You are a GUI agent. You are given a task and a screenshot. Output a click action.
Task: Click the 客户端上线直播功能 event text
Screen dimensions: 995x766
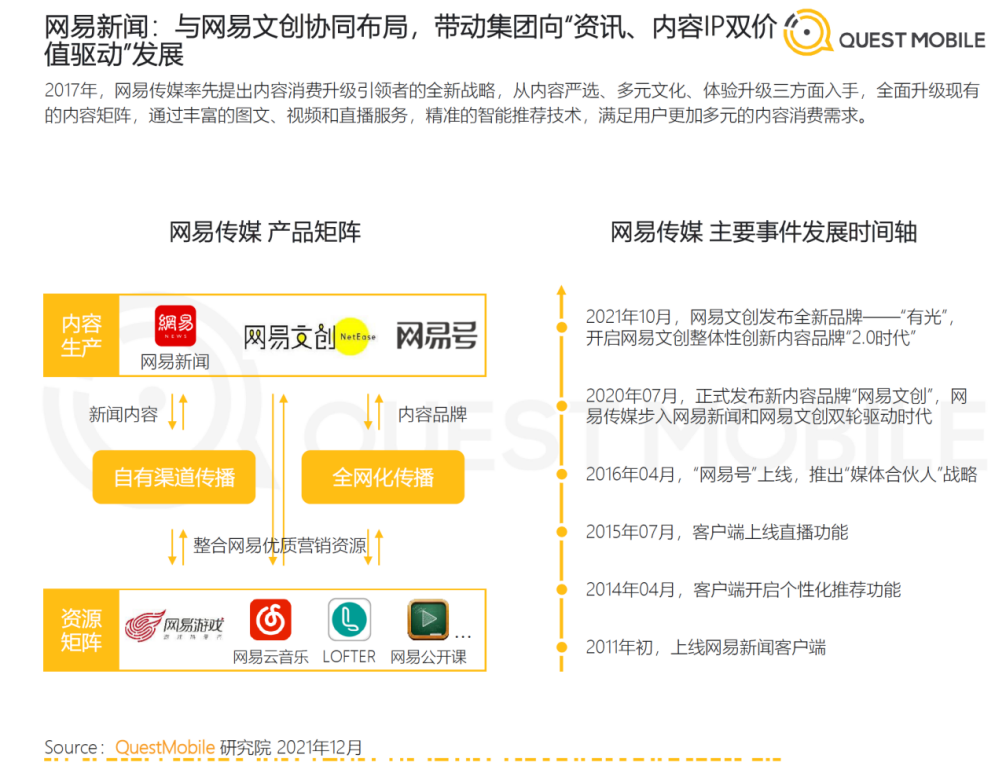coord(770,532)
